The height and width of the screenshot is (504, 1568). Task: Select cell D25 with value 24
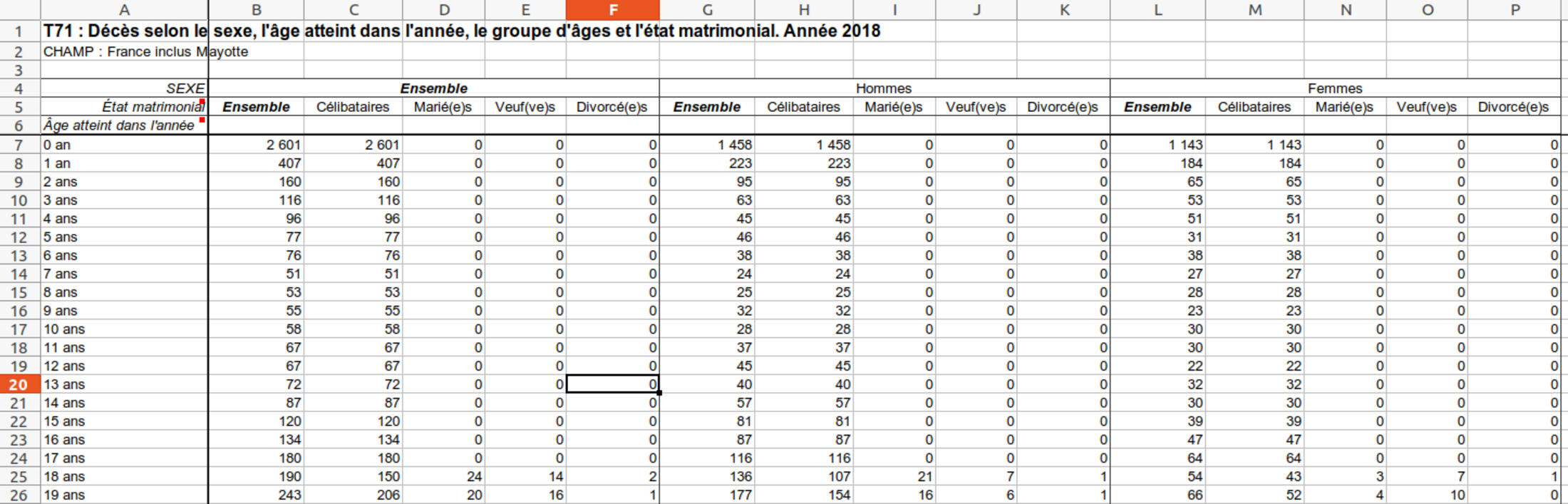pyautogui.click(x=443, y=476)
